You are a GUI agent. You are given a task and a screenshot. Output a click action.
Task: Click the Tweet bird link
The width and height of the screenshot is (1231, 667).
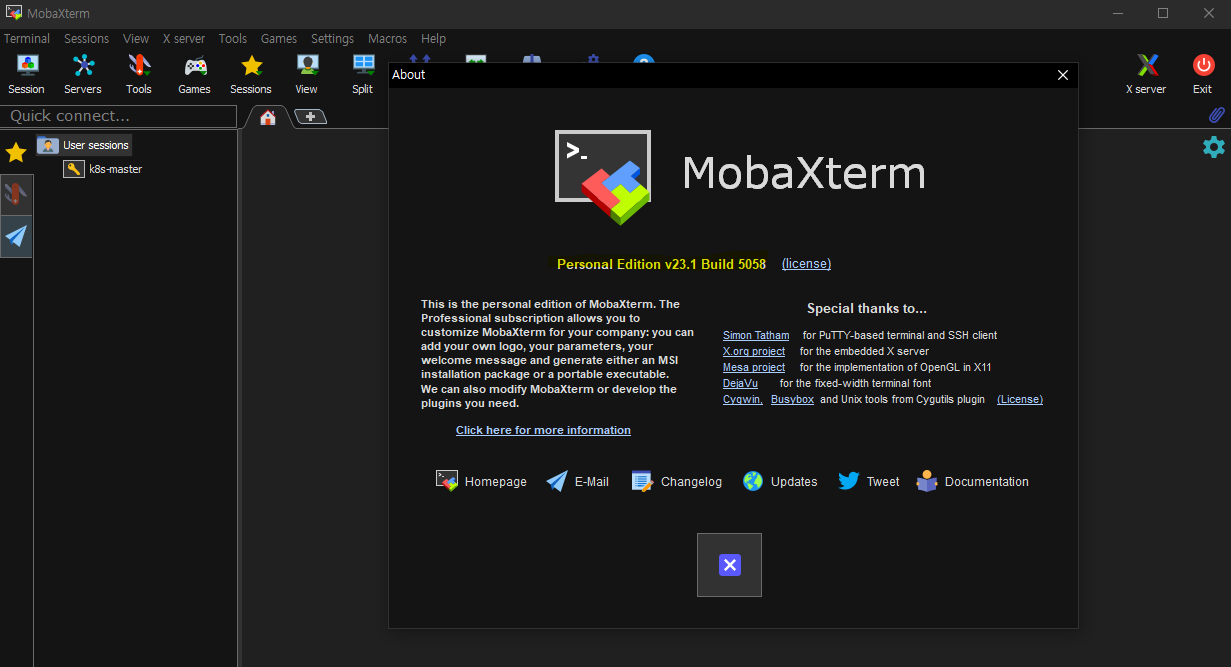point(869,481)
